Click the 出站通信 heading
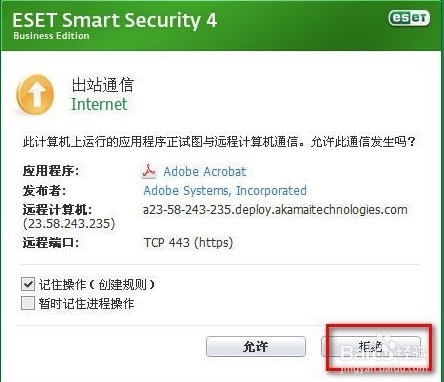This screenshot has width=444, height=382. tap(102, 85)
